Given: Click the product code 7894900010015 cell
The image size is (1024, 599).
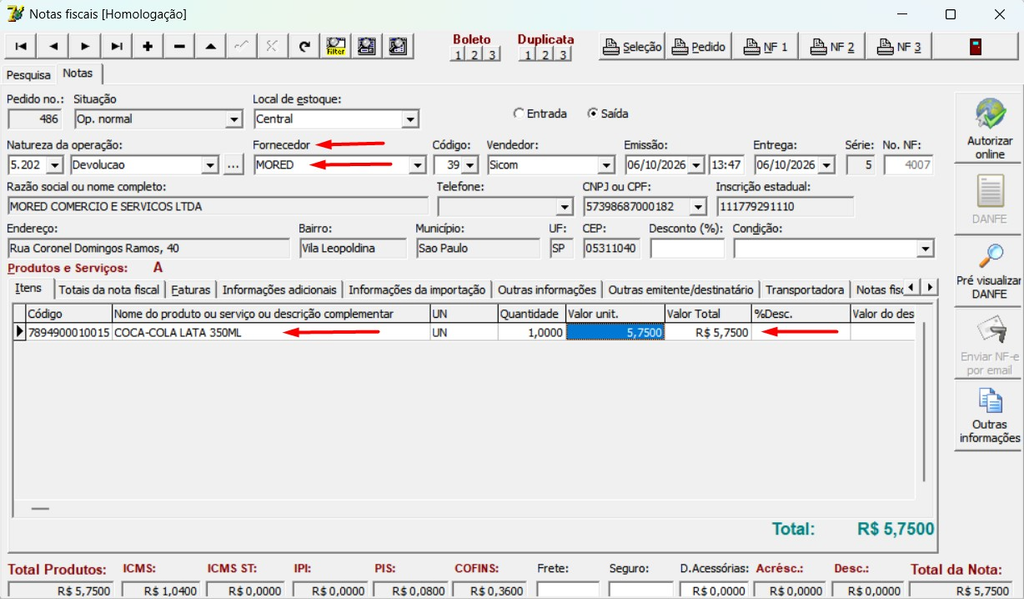Looking at the screenshot, I should (x=69, y=332).
